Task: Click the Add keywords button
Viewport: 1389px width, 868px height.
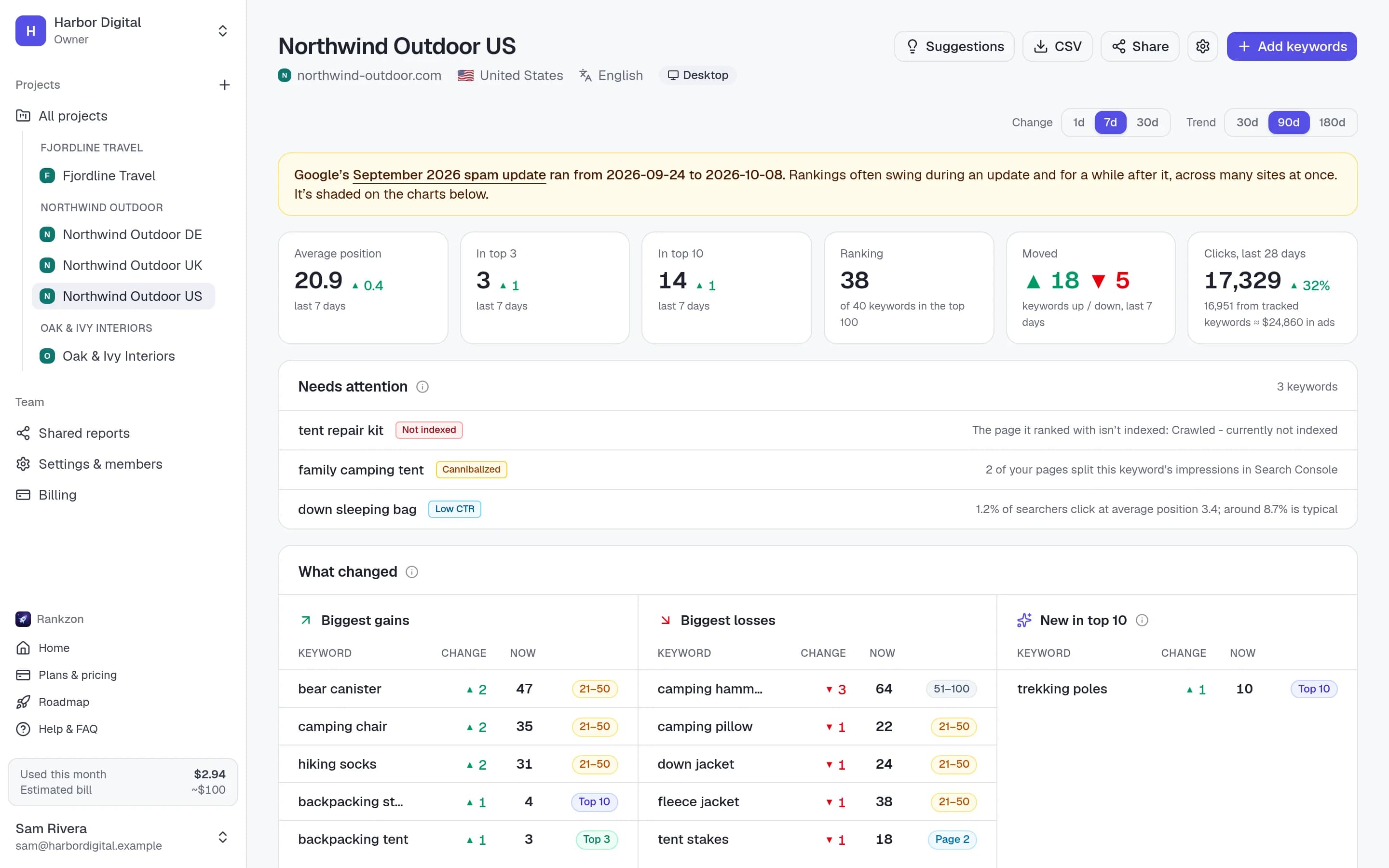Action: (x=1292, y=46)
